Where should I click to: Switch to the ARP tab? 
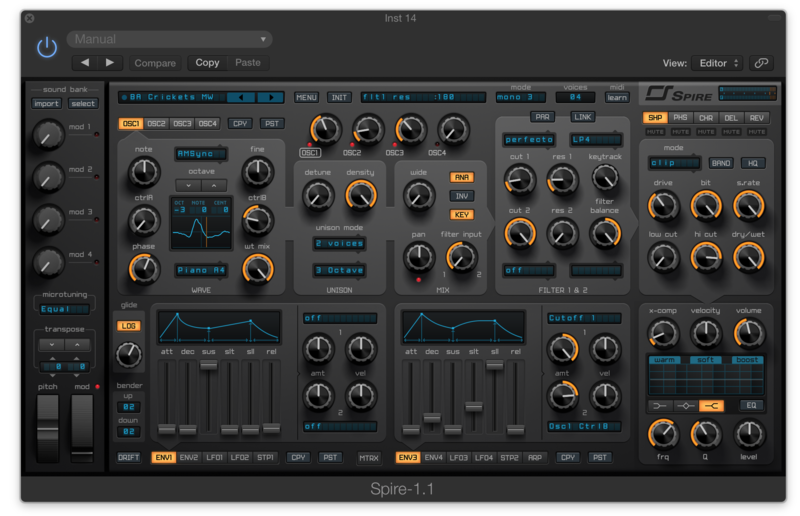(x=535, y=457)
